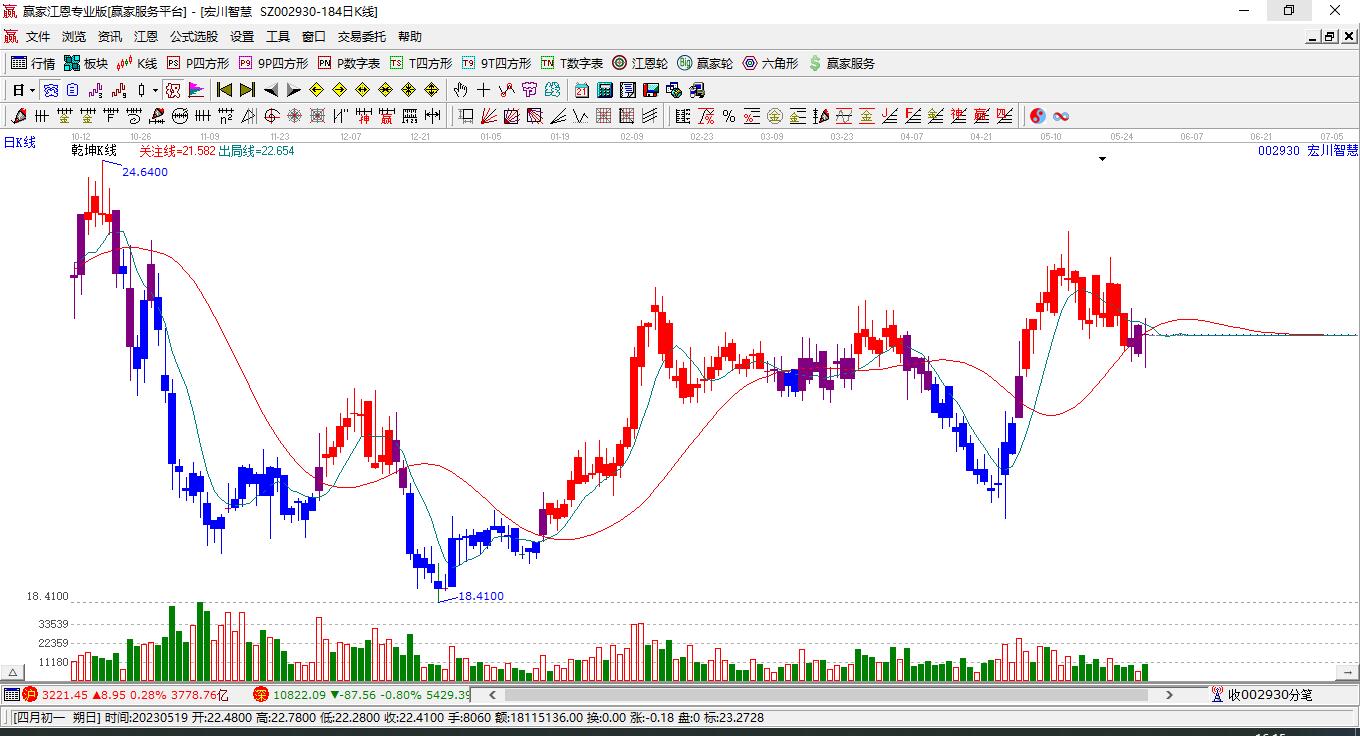Viewport: 1360px width, 736px height.
Task: Click the yellow diamond right-arrow icon
Action: click(x=340, y=90)
